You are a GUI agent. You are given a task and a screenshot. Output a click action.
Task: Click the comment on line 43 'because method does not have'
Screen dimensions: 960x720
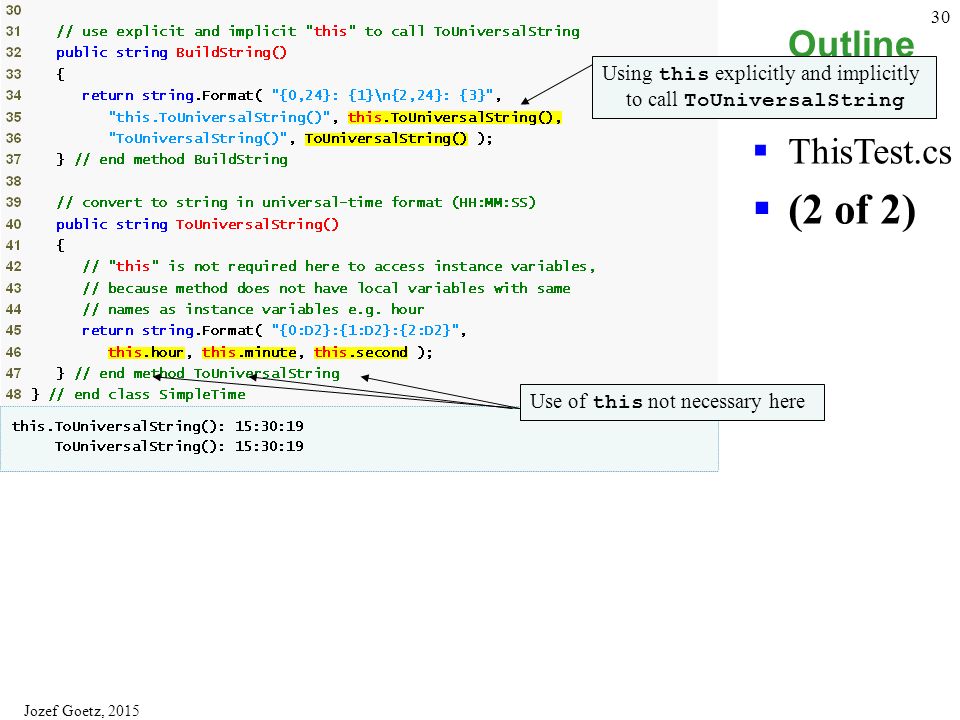[326, 288]
